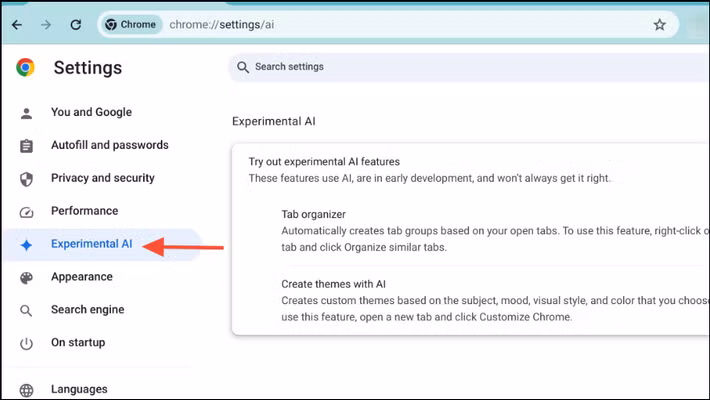Screen dimensions: 710x400
Task: Click the globe icon for Languages
Action: 26,390
